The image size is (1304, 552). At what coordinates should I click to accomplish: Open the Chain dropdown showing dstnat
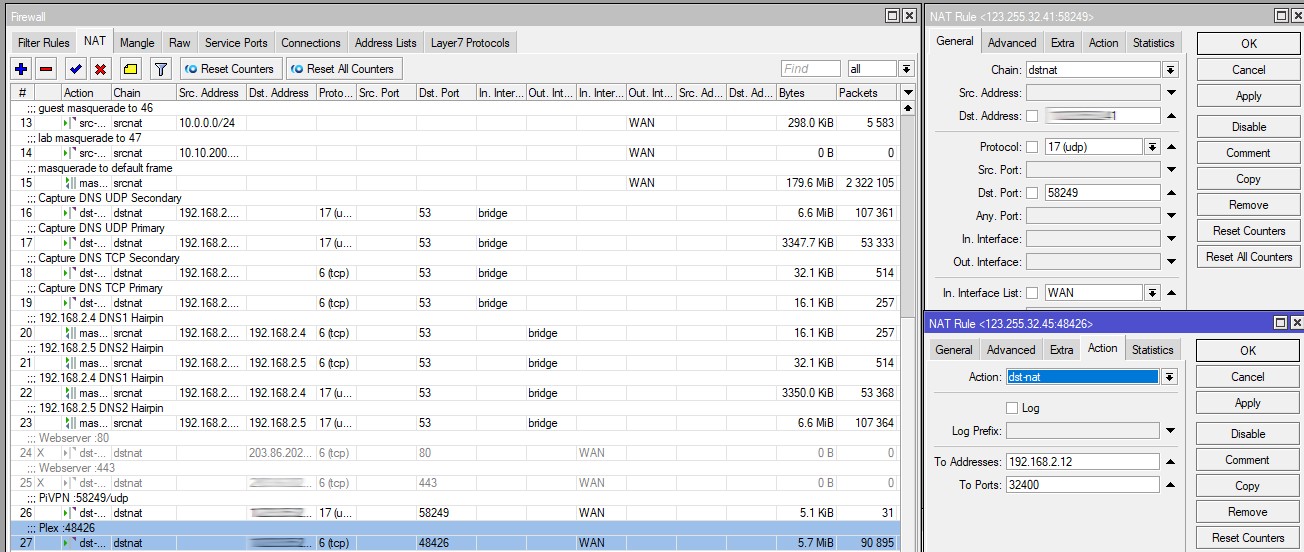tap(1170, 70)
